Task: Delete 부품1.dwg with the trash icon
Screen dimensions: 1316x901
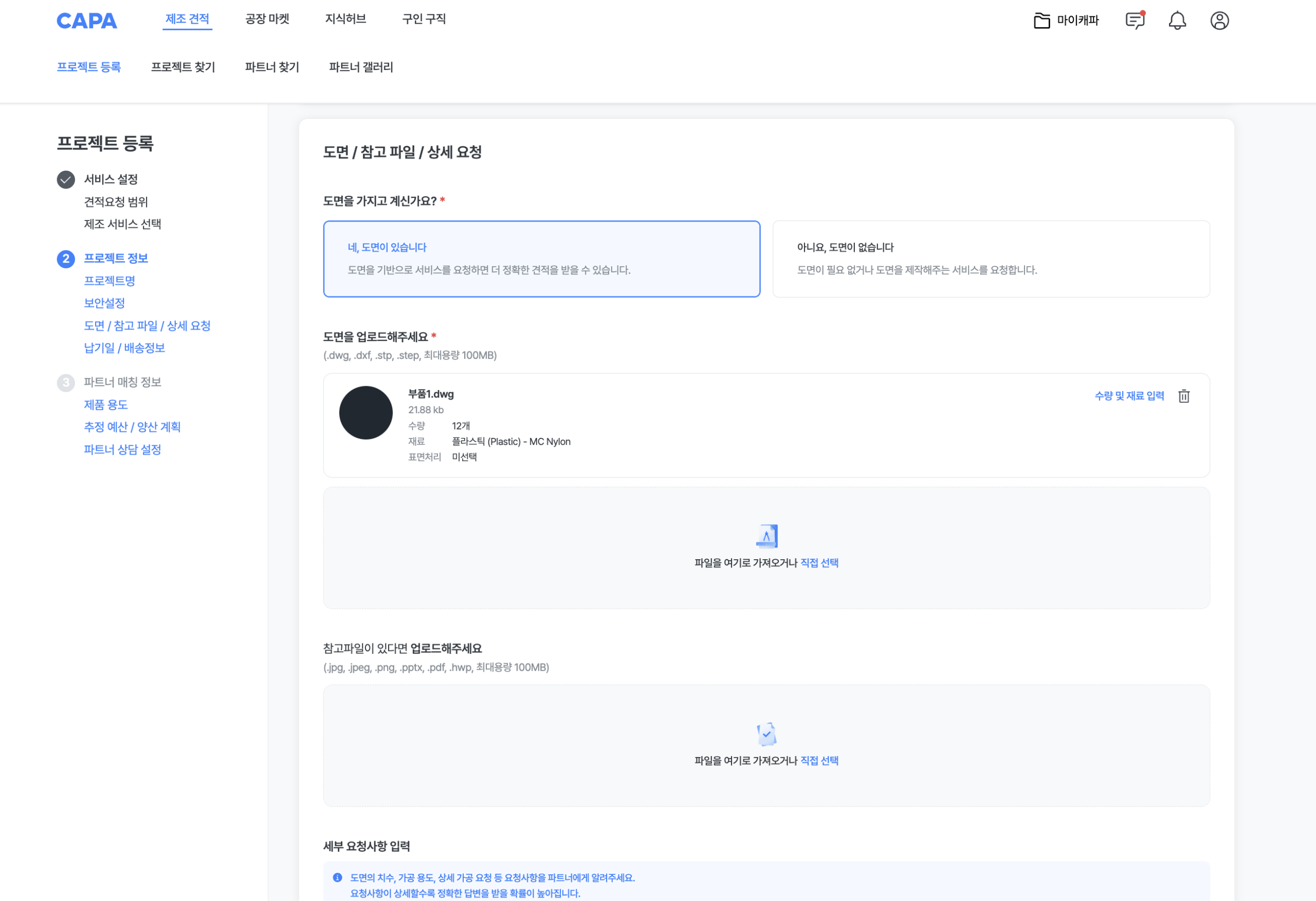Action: coord(1183,396)
